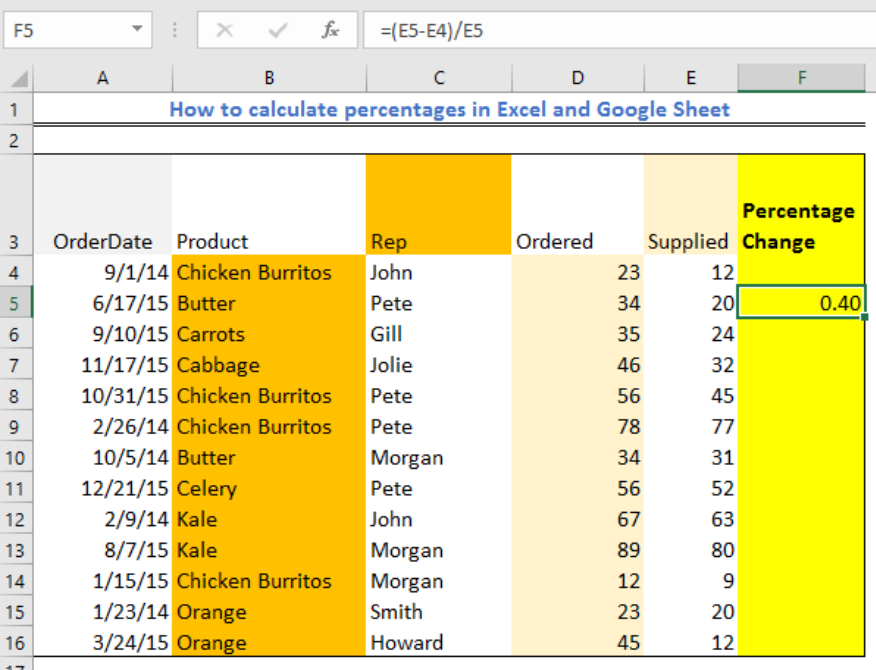
Task: Select column B header
Action: [x=269, y=77]
